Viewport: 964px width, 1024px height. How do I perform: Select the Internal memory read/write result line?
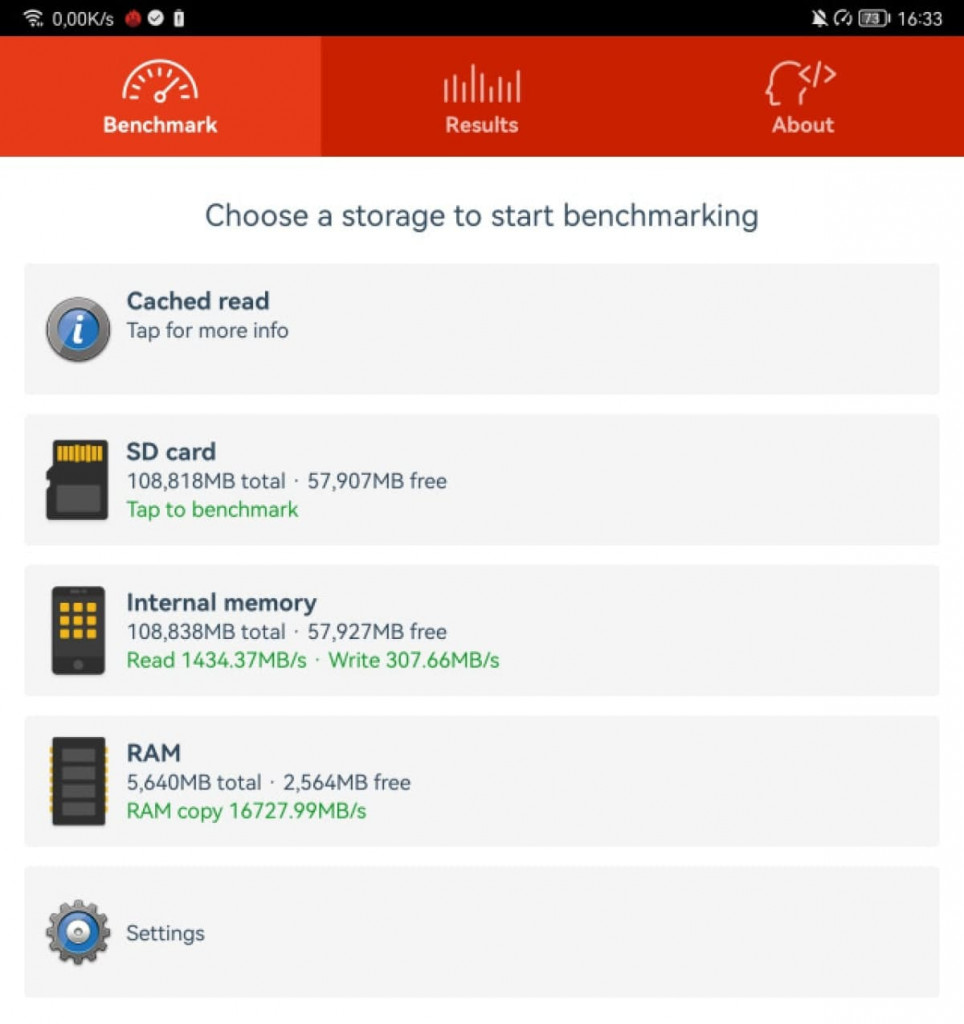(x=313, y=660)
